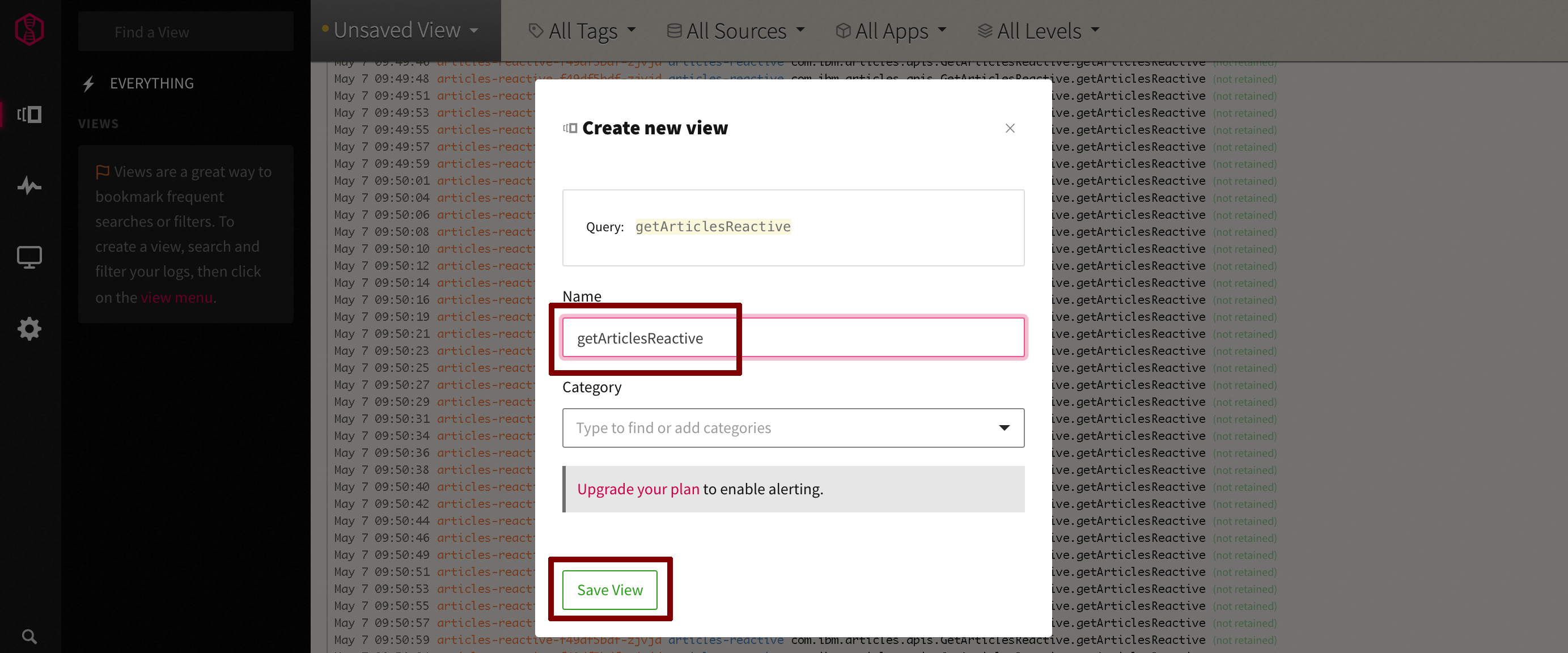Open the All Sources filter dropdown
This screenshot has height=653, width=1568.
pos(735,31)
